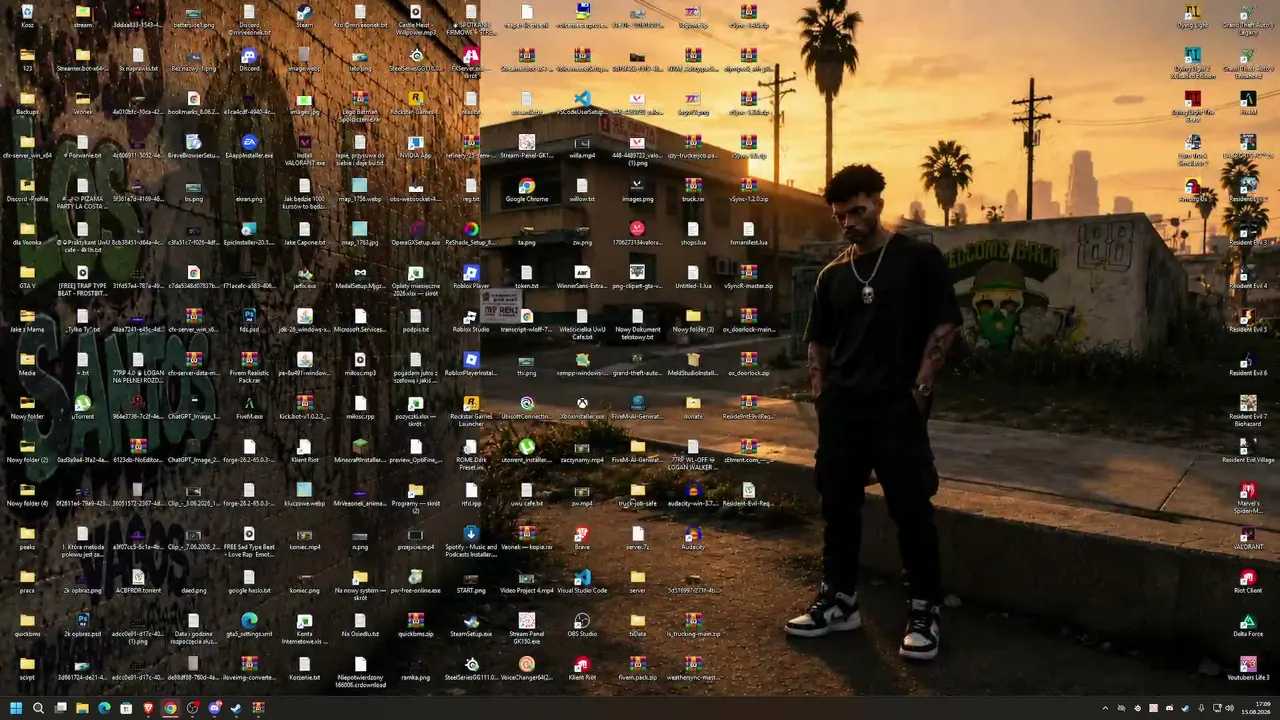Select the MeldStudioInstall file icon

coord(693,364)
